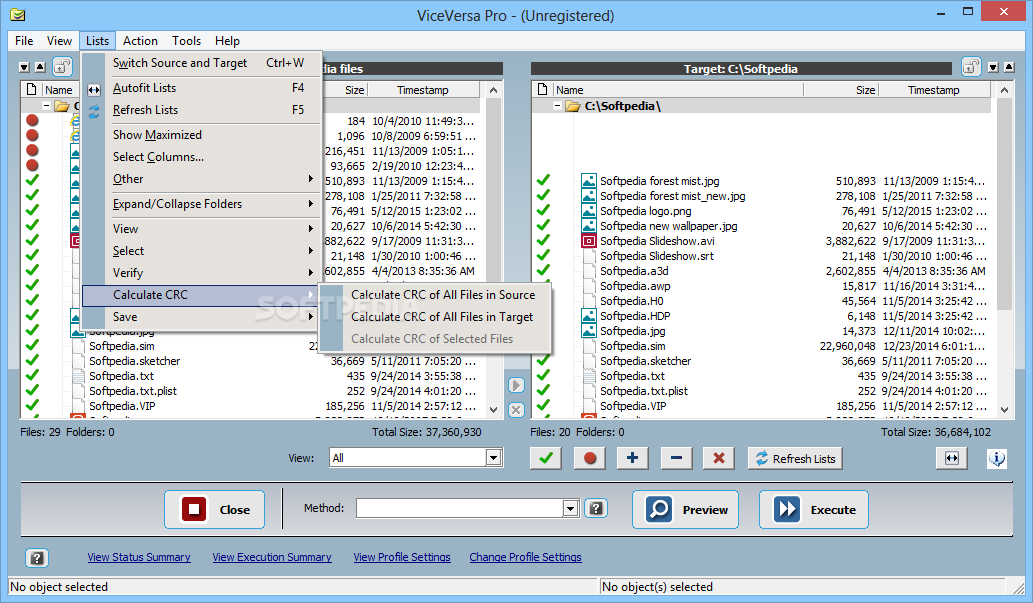Viewport: 1033px width, 603px height.
Task: Click icon of Softpedia Slideshow.avi in target
Action: point(588,241)
